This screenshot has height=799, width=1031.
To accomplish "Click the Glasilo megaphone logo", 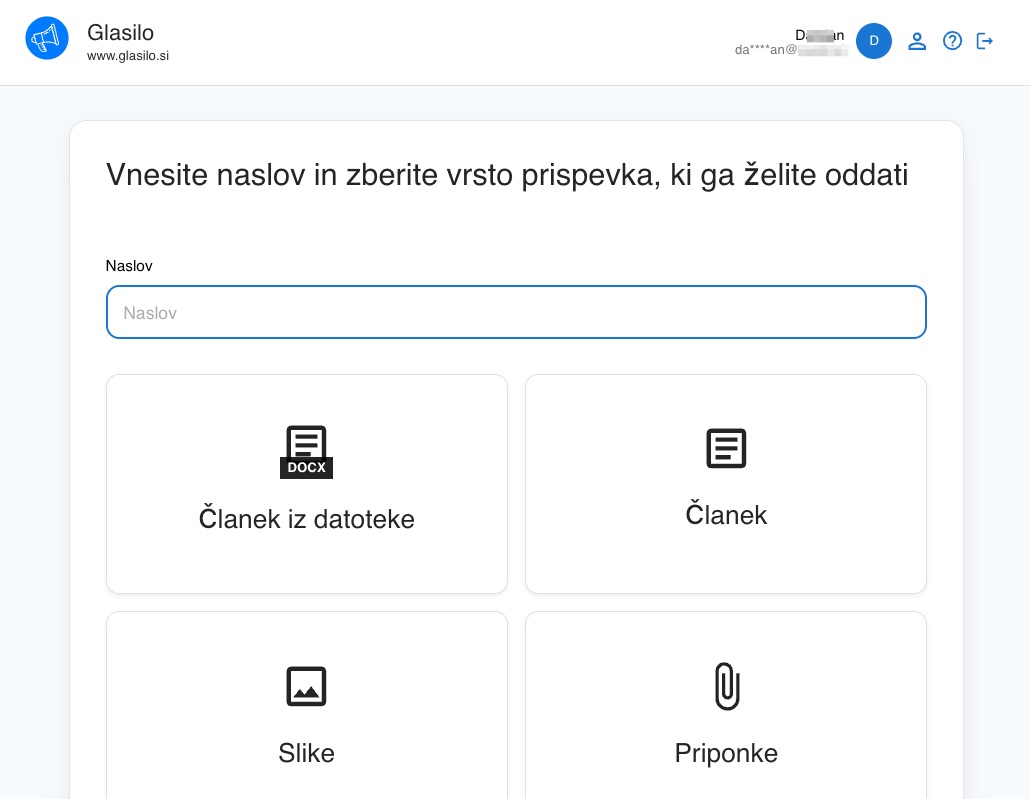I will coord(47,39).
